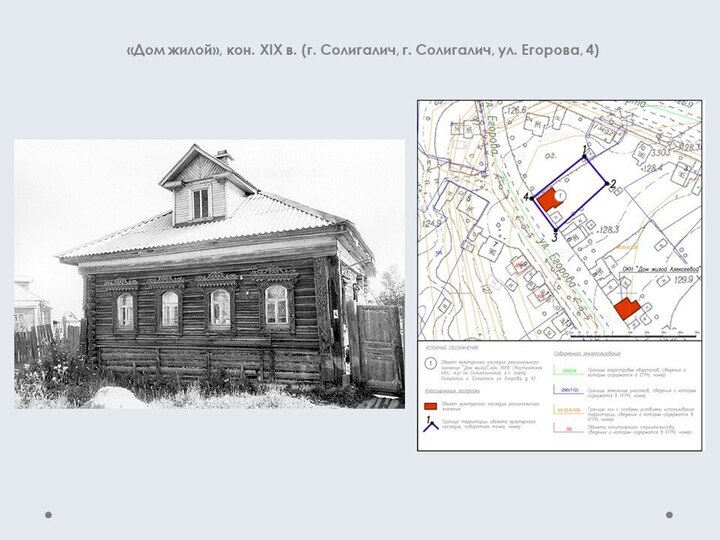The image size is (720, 540).
Task: Click the green 'cadastral quarter' line sample in the legend
Action: pyautogui.click(x=568, y=370)
